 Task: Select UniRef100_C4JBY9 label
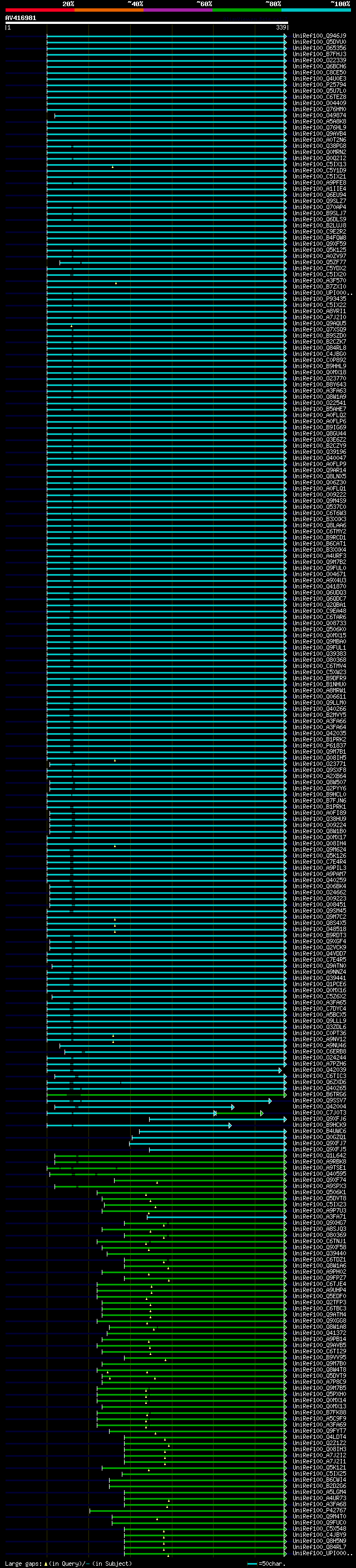tap(319, 1535)
